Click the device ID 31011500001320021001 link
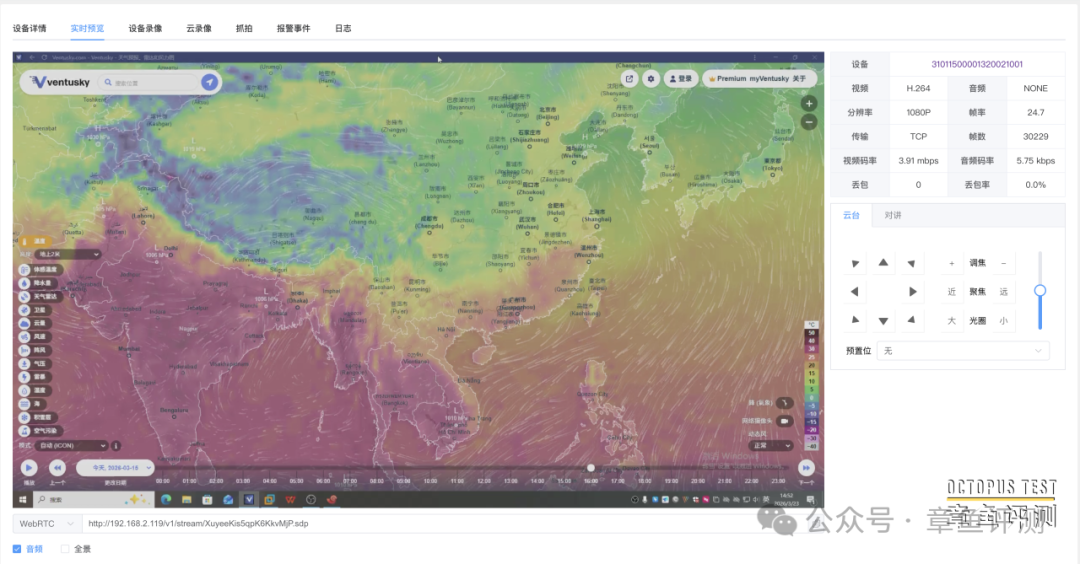The height and width of the screenshot is (564, 1080). (977, 64)
